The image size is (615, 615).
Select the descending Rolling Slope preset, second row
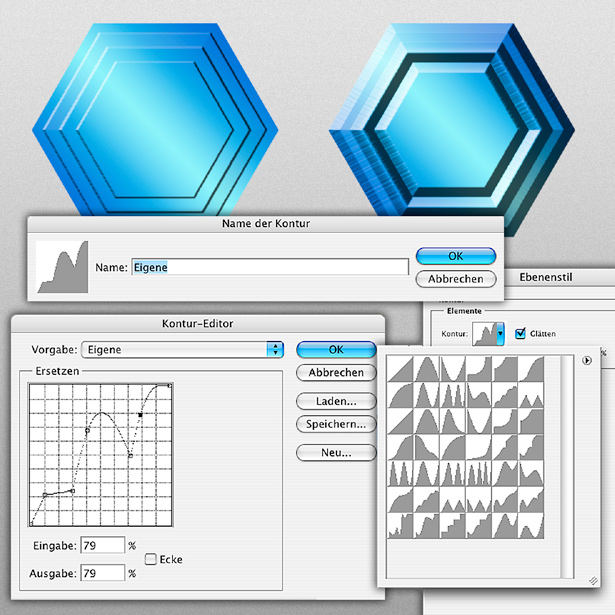(479, 395)
